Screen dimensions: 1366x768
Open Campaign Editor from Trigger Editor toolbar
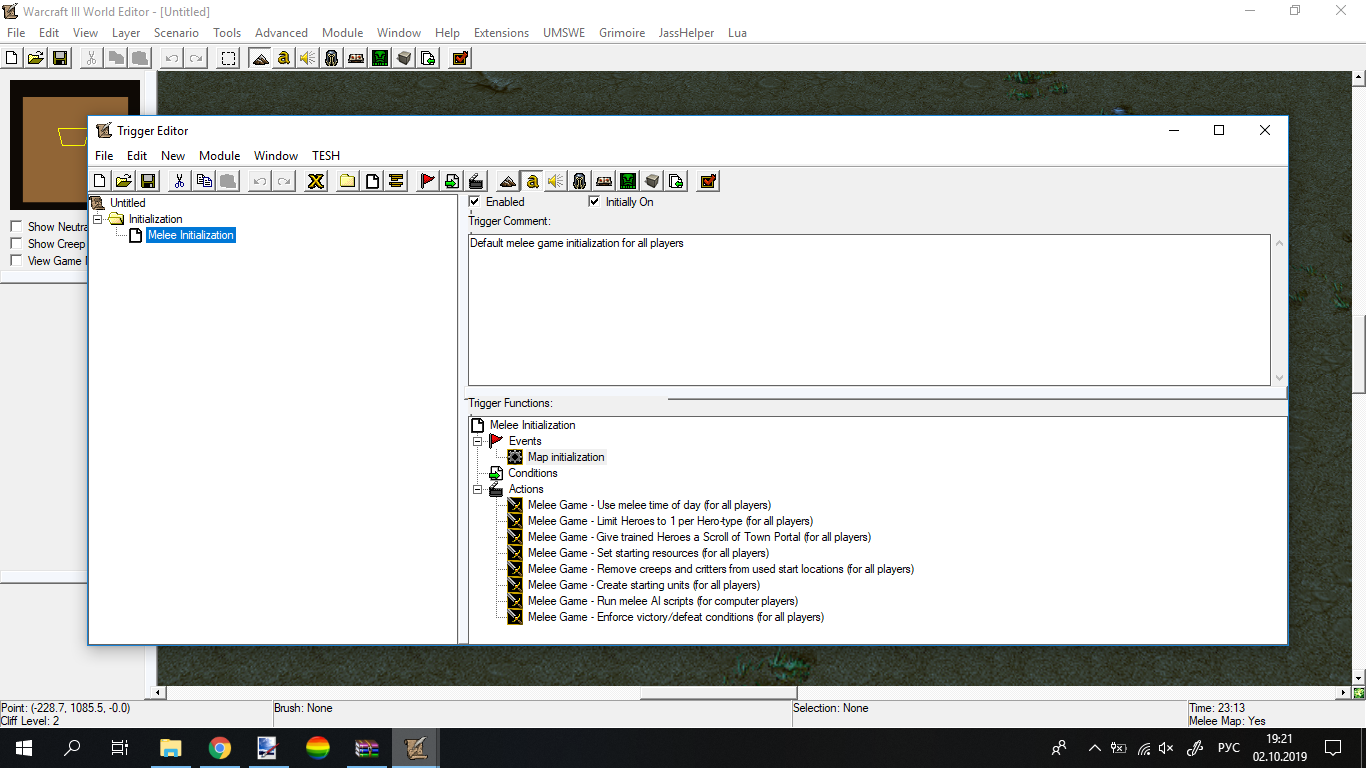[x=603, y=181]
